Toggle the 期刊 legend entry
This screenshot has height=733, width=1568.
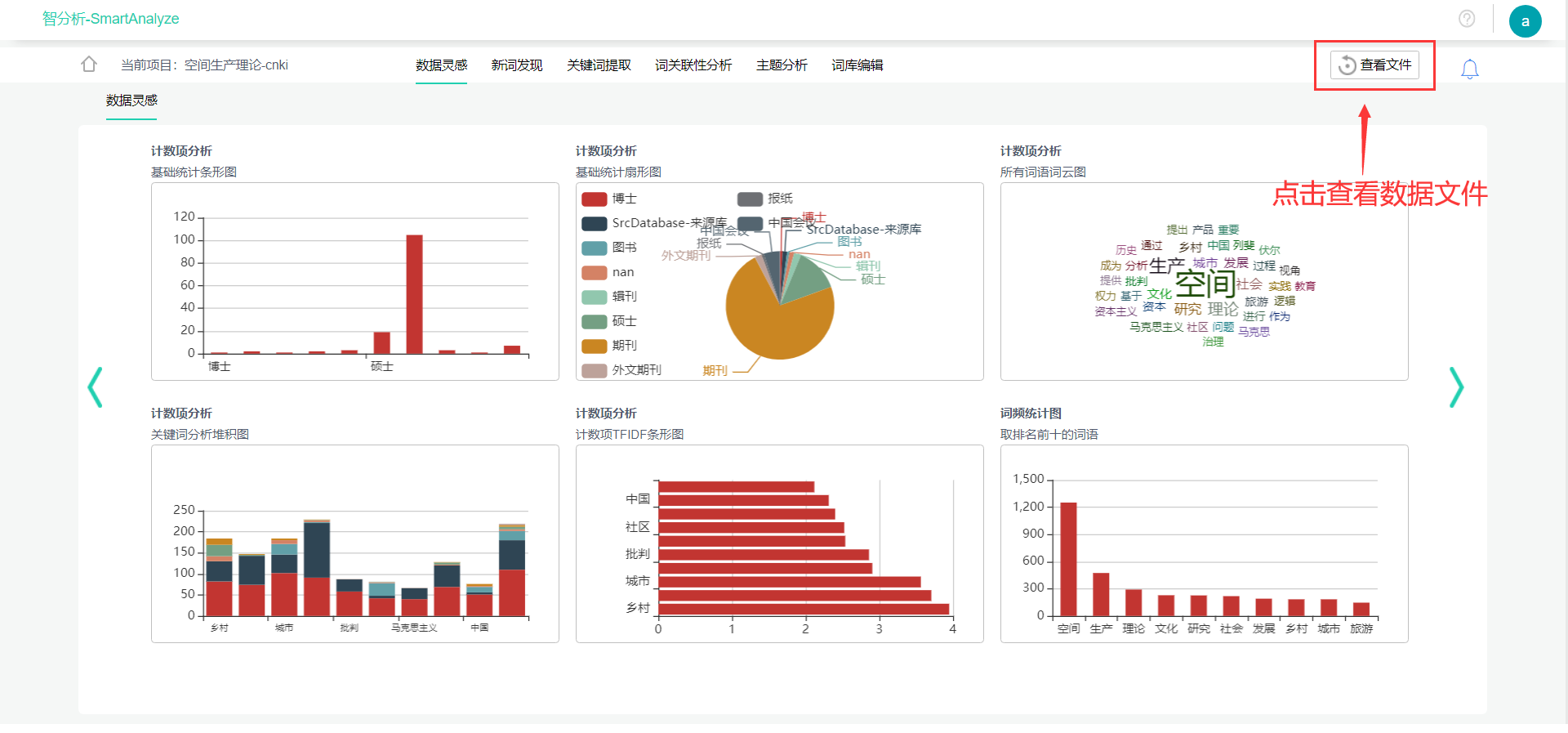click(x=610, y=346)
